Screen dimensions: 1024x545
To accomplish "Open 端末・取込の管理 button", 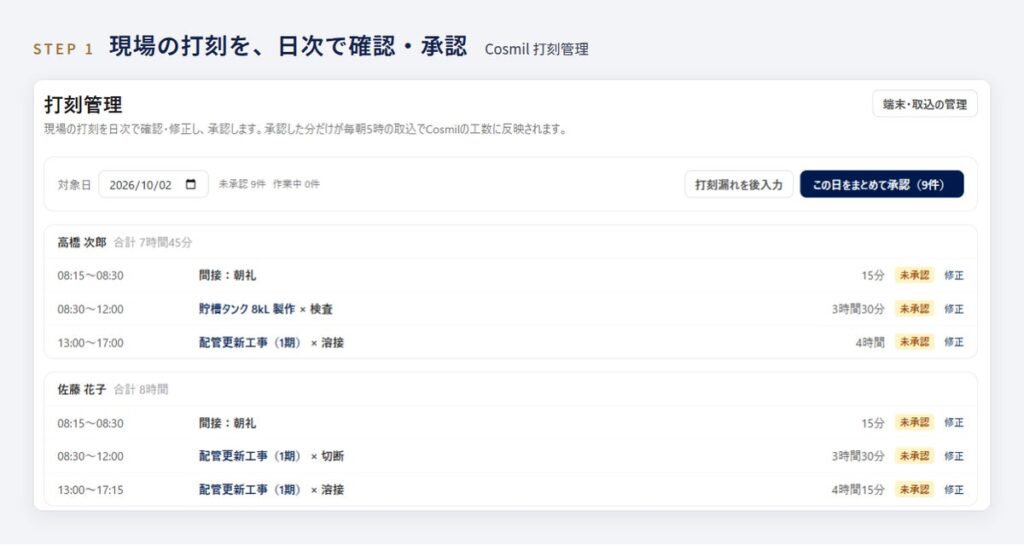I will 925,104.
